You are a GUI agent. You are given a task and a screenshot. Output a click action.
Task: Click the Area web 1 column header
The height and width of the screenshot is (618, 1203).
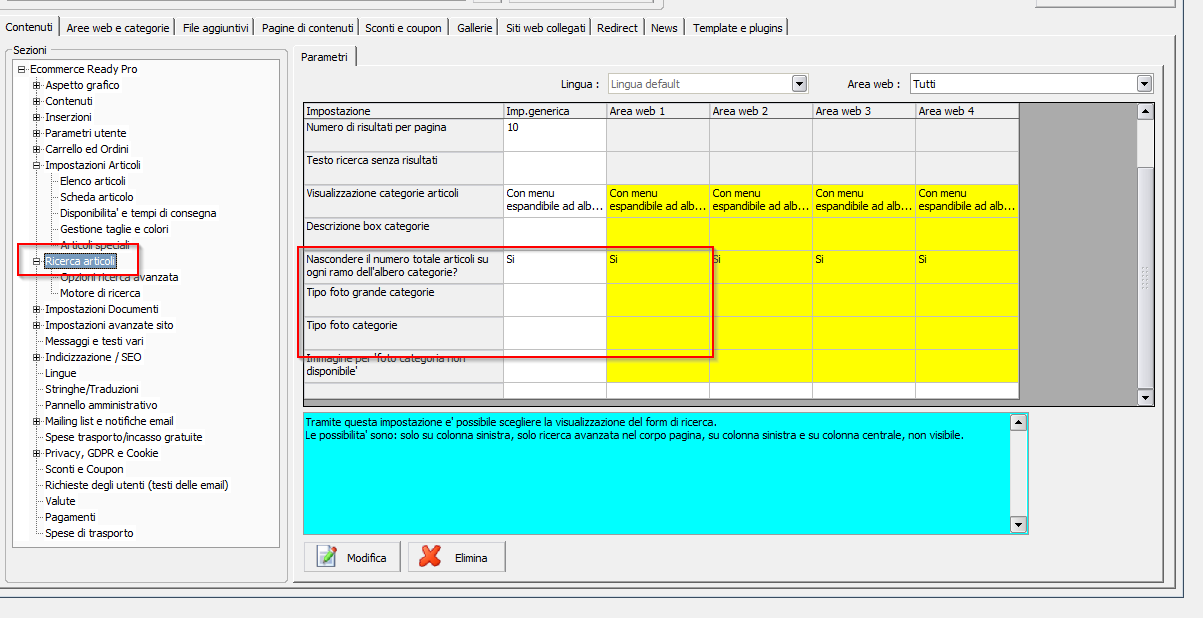pyautogui.click(x=658, y=111)
